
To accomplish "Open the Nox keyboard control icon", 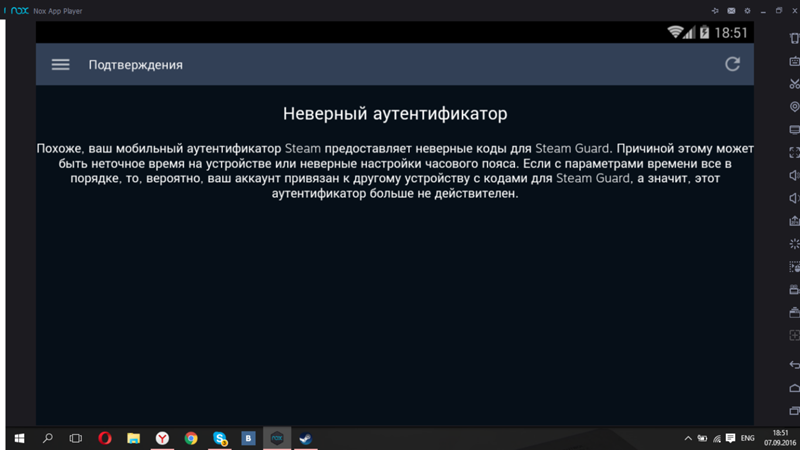I will coord(794,61).
